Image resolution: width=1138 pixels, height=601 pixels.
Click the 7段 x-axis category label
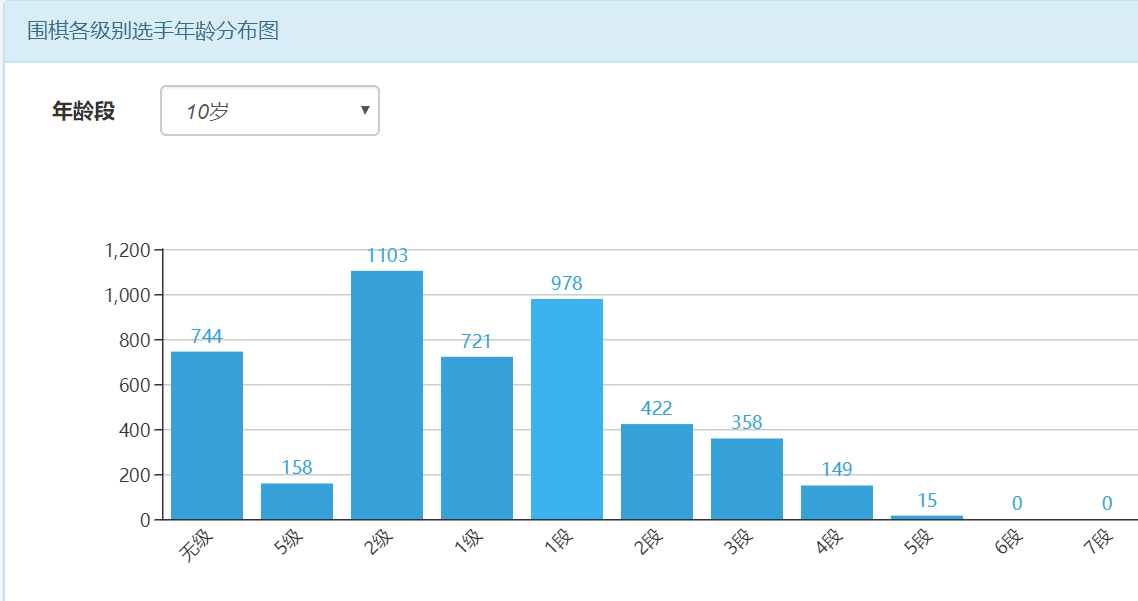coord(1098,542)
